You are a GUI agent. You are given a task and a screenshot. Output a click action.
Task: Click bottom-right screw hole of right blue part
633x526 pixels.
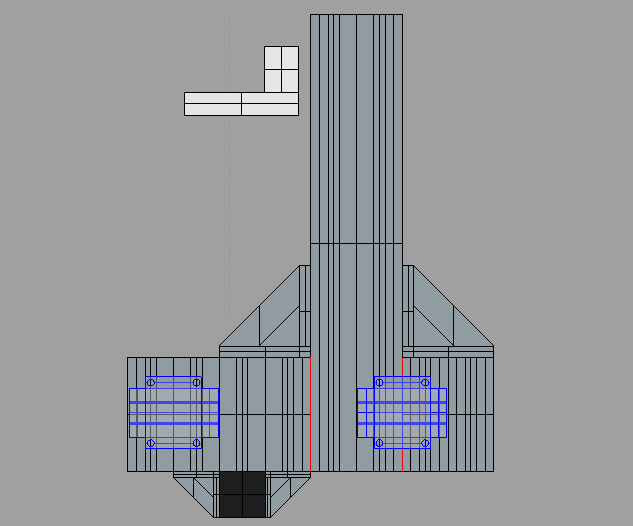(425, 442)
